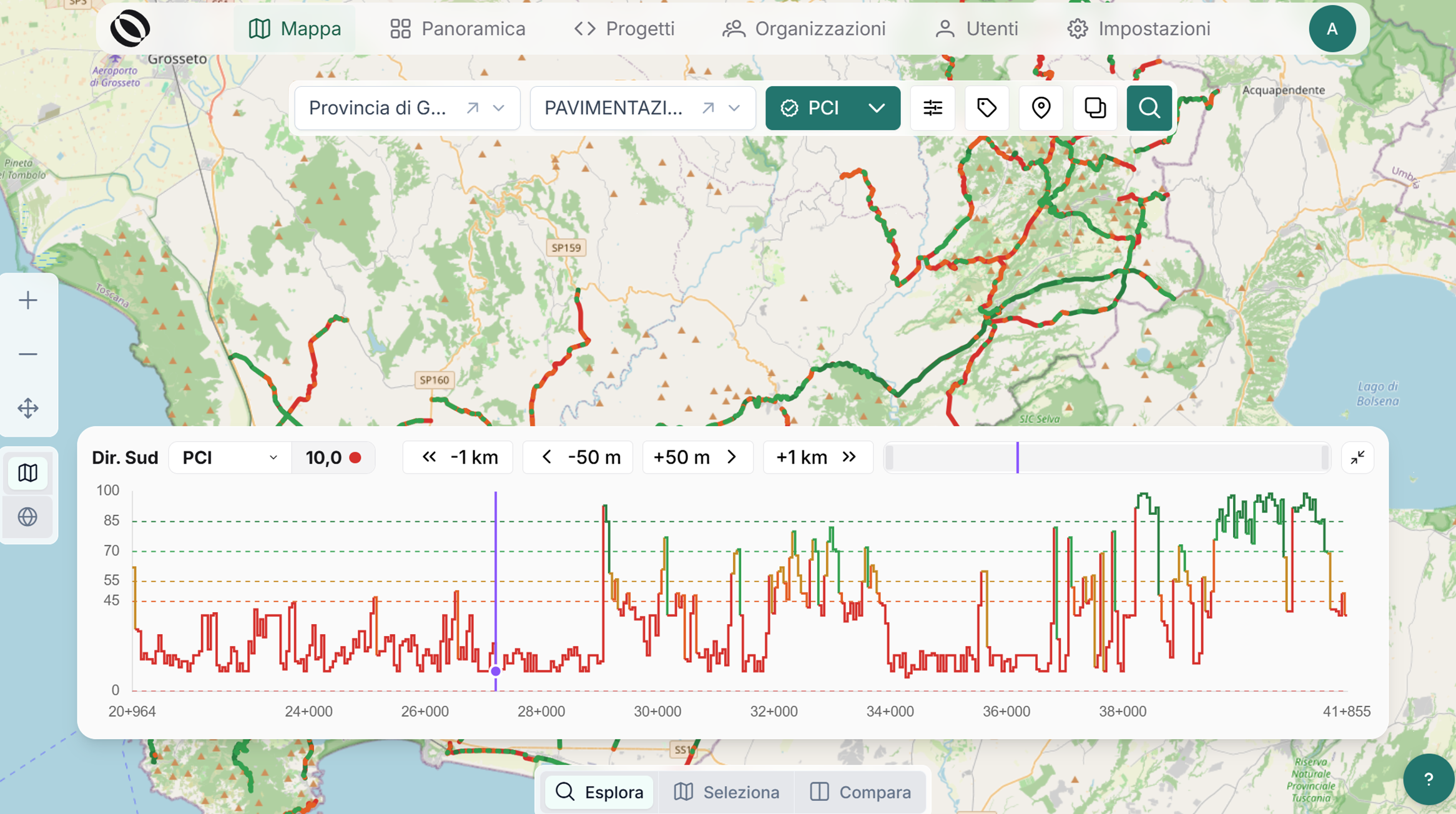This screenshot has height=814, width=1456.
Task: Collapse the chart panel with shrink icon
Action: [x=1357, y=458]
